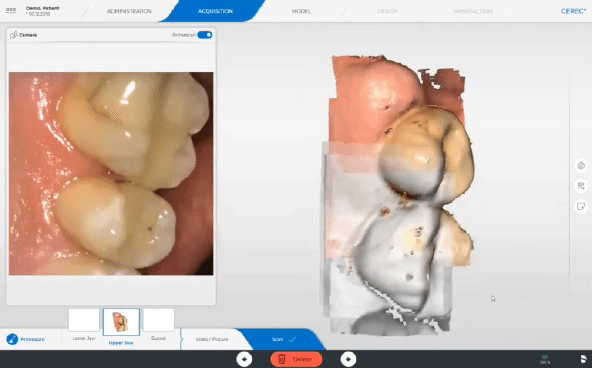Open the DESIGN phase tab
The width and height of the screenshot is (592, 368).
[387, 11]
